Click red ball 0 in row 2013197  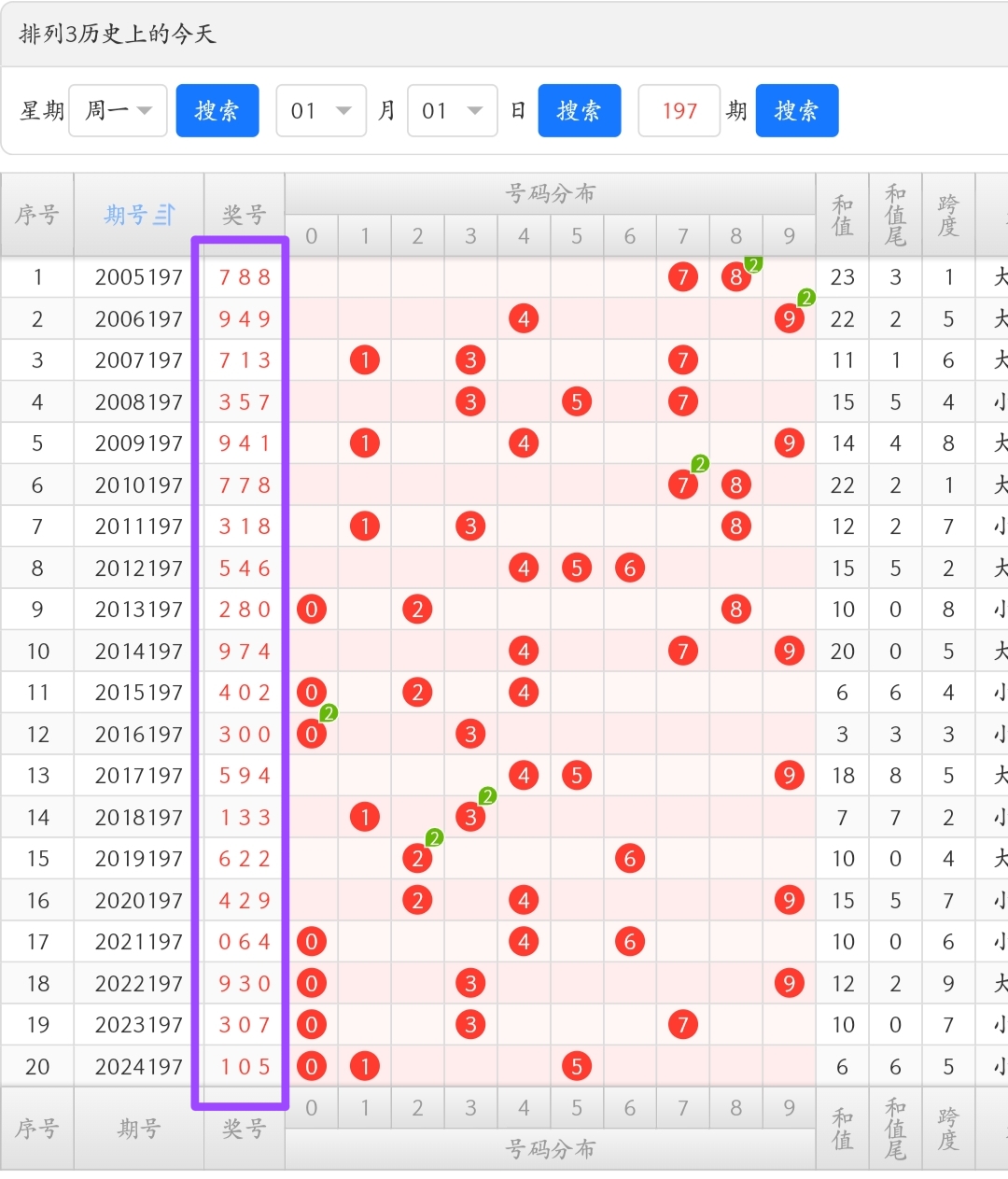tap(312, 610)
